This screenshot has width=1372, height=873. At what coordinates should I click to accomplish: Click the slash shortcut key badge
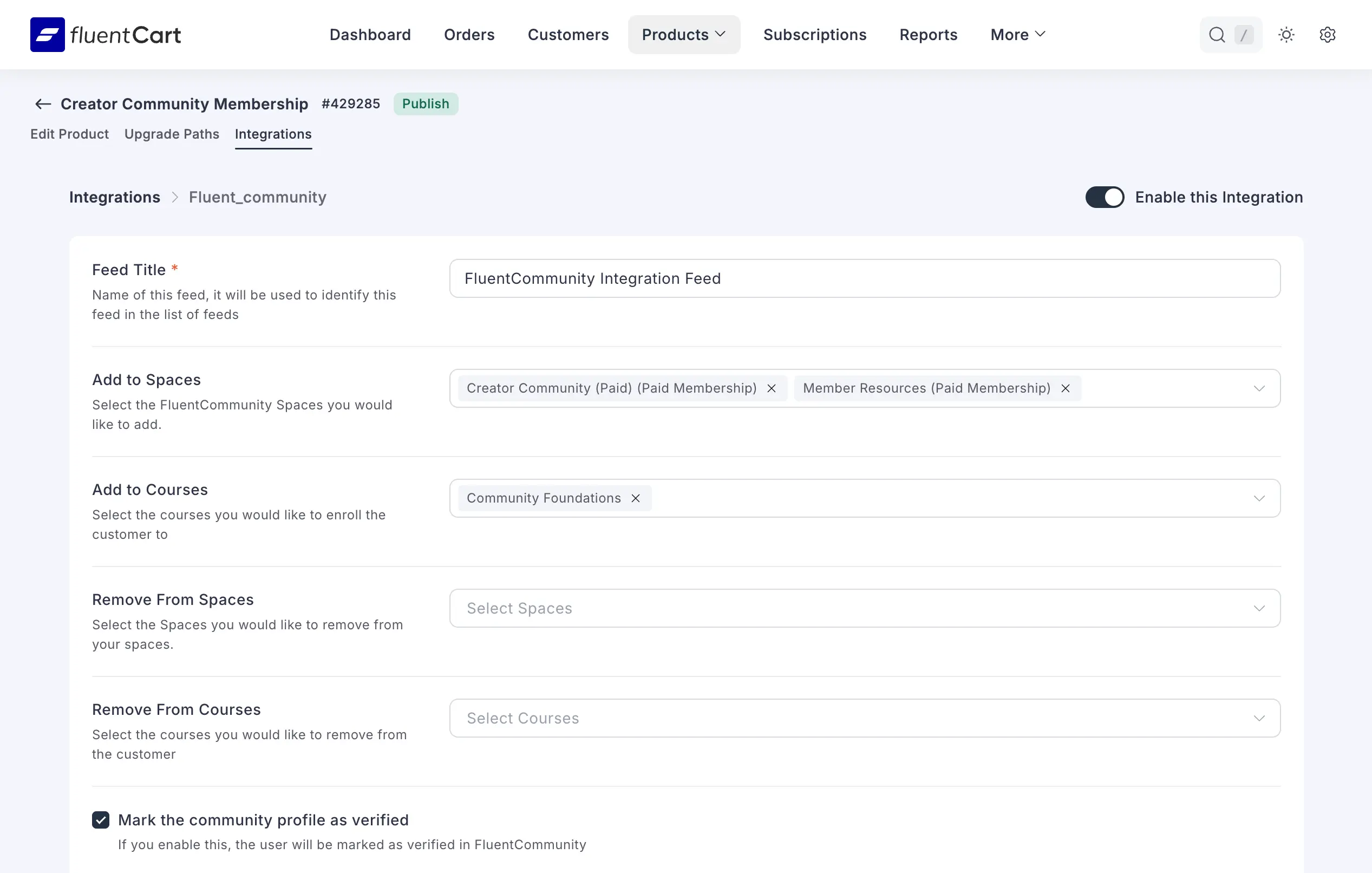[x=1244, y=35]
